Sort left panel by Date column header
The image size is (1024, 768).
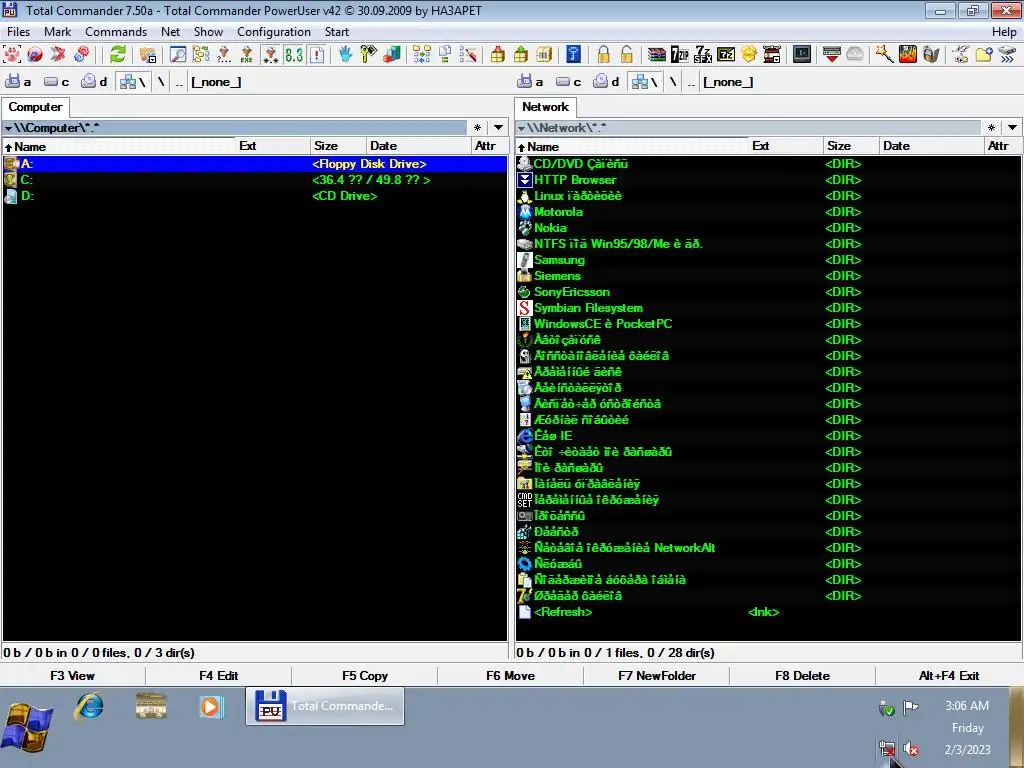(418, 146)
